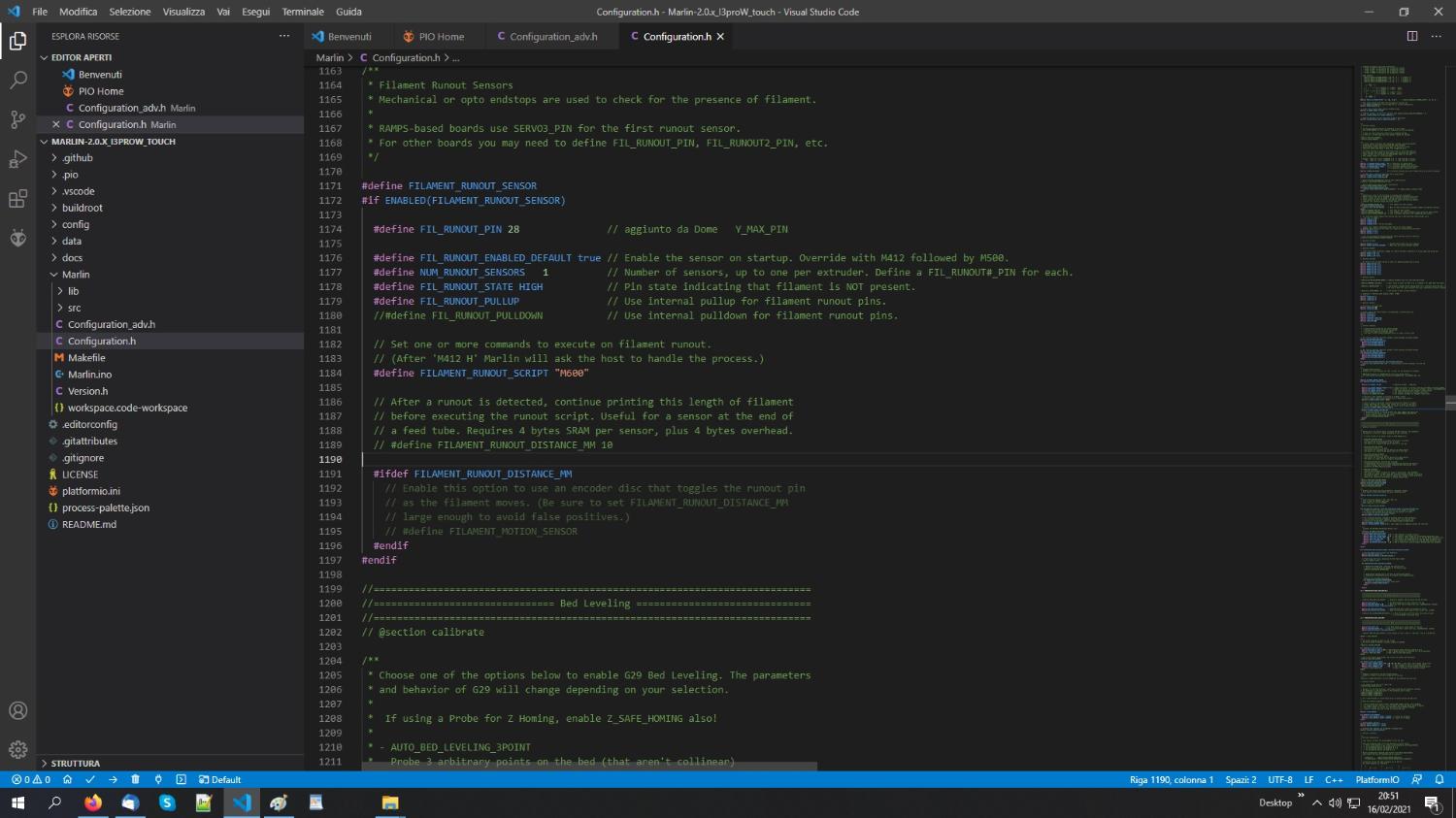
Task: Open the notifications bell in status bar
Action: point(1439,779)
